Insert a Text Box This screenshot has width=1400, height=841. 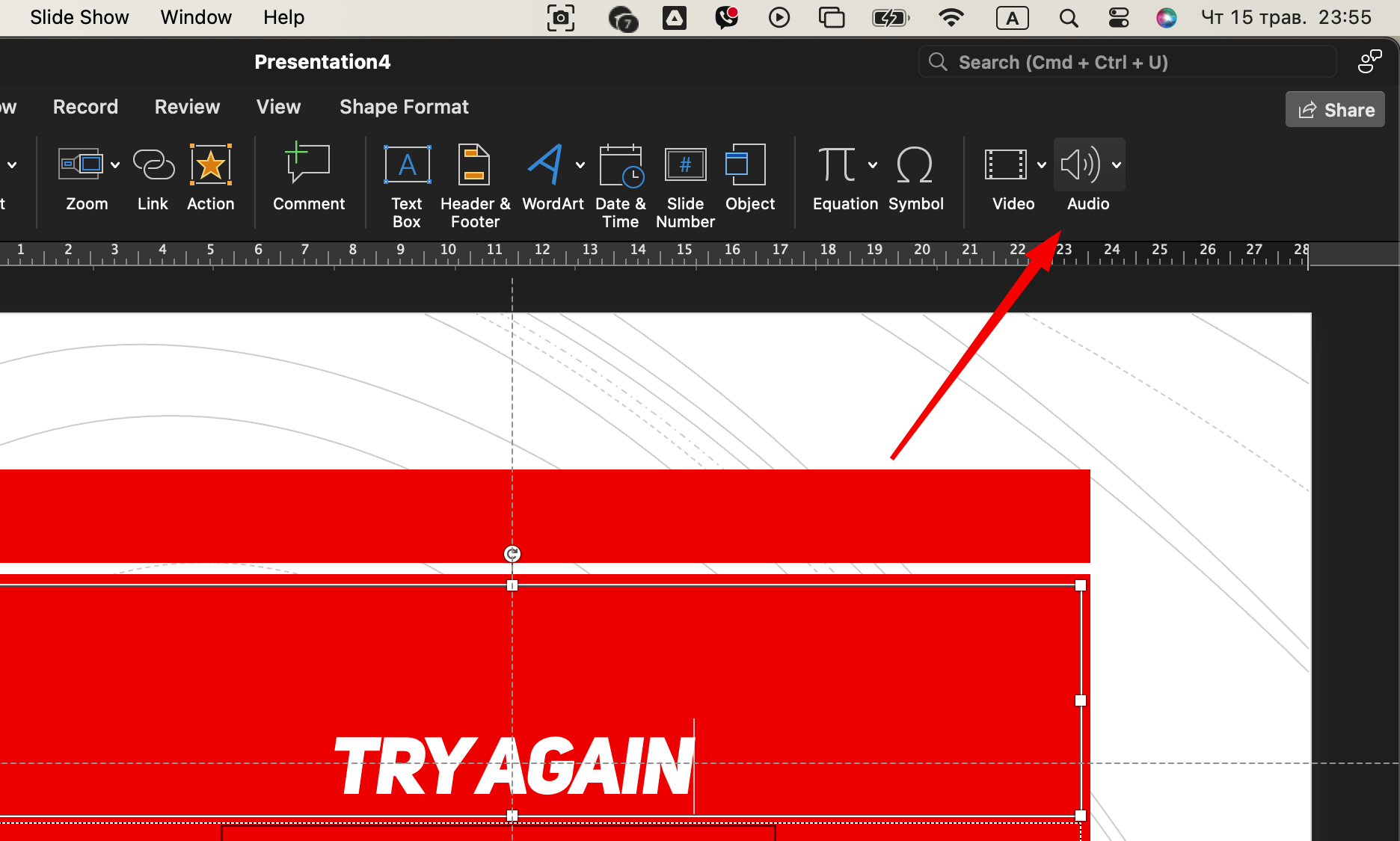(407, 187)
